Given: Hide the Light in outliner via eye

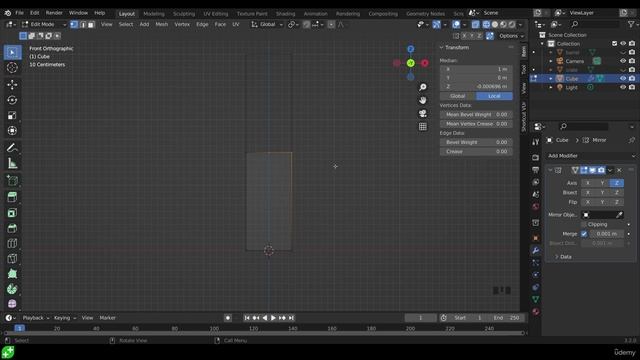Looking at the screenshot, I should [x=623, y=87].
